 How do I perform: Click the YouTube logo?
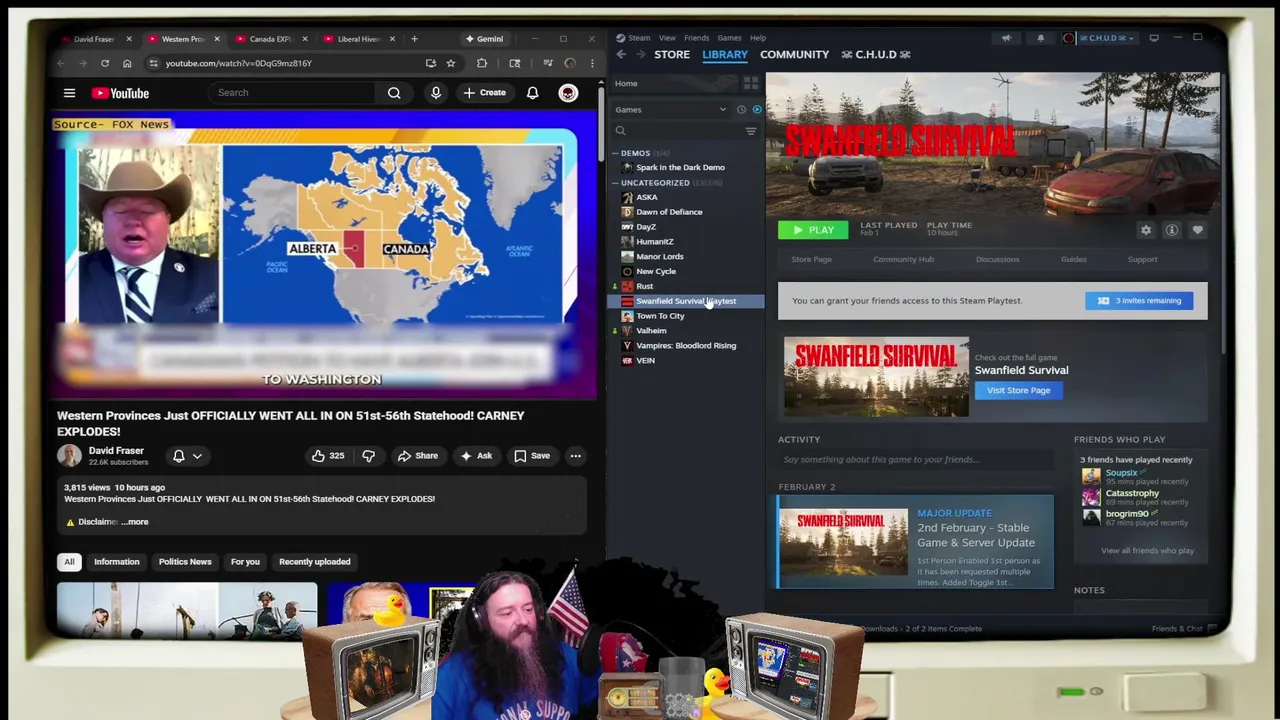point(120,93)
